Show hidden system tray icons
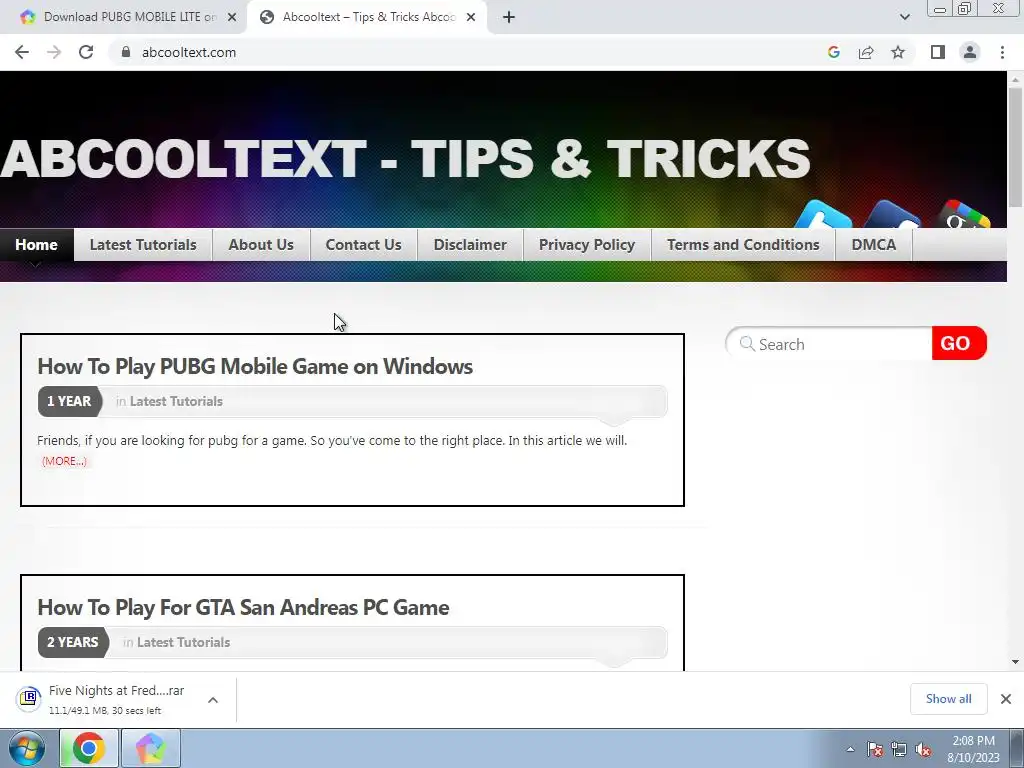Screen dimensions: 1024x768 [850, 749]
